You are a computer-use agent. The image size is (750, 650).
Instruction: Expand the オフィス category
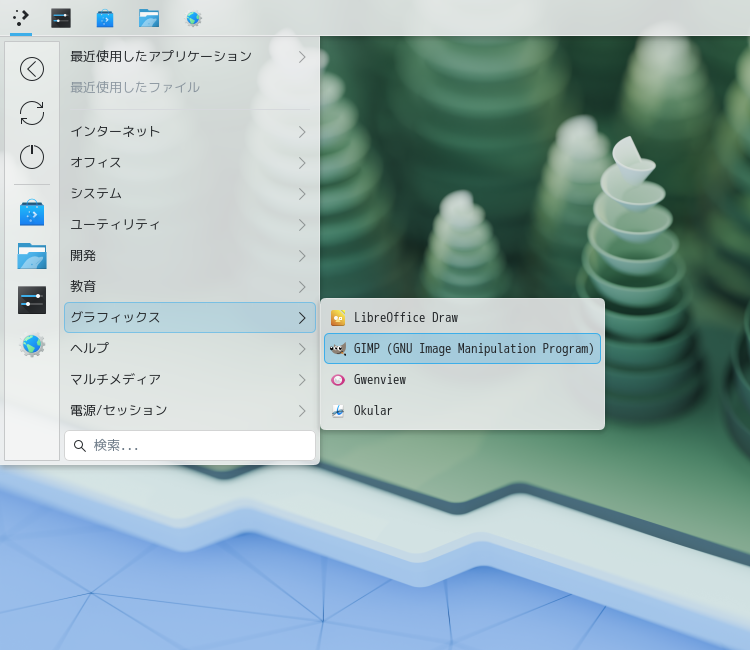coord(190,163)
